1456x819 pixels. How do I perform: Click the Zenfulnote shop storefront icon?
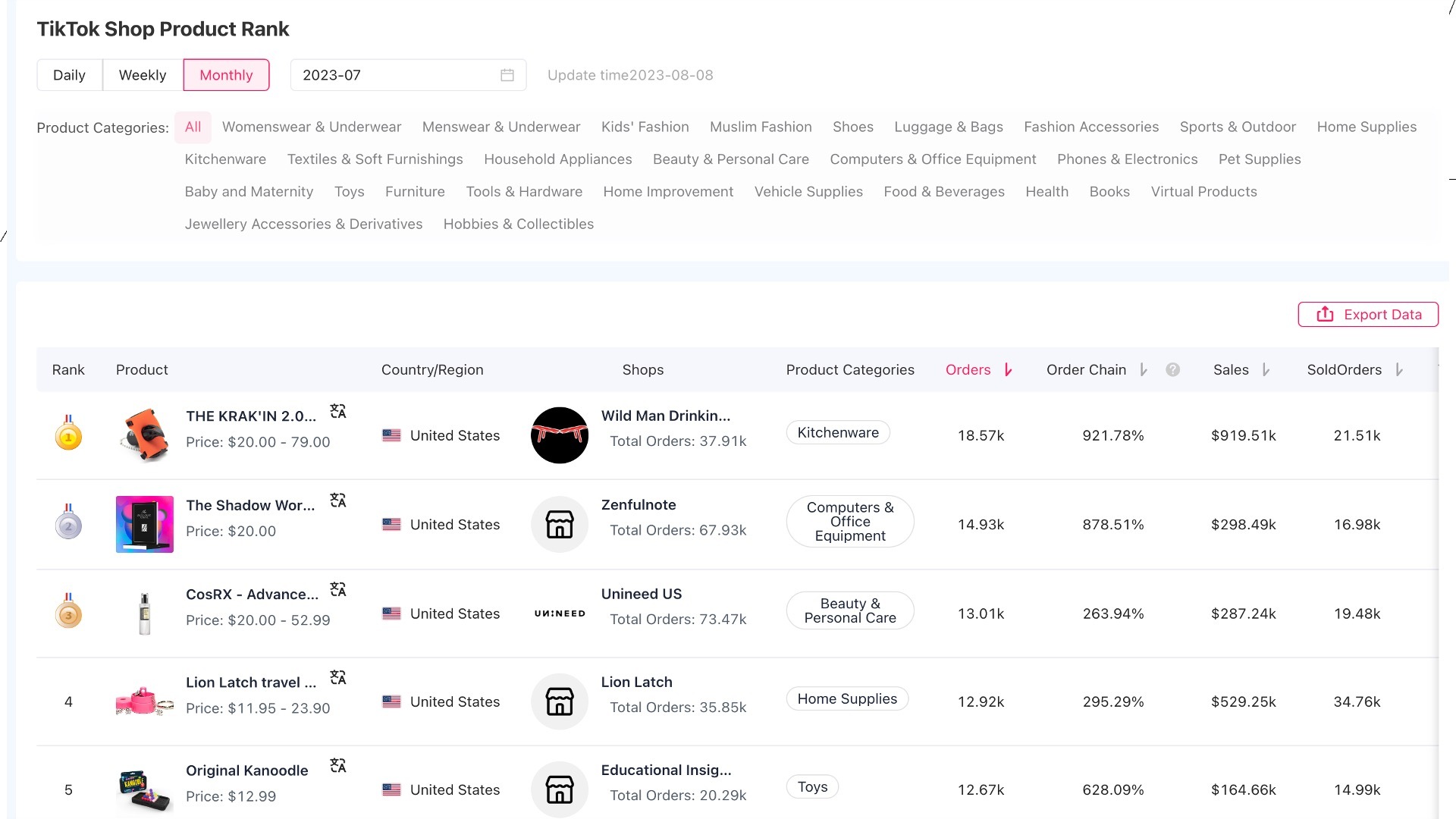pyautogui.click(x=560, y=524)
